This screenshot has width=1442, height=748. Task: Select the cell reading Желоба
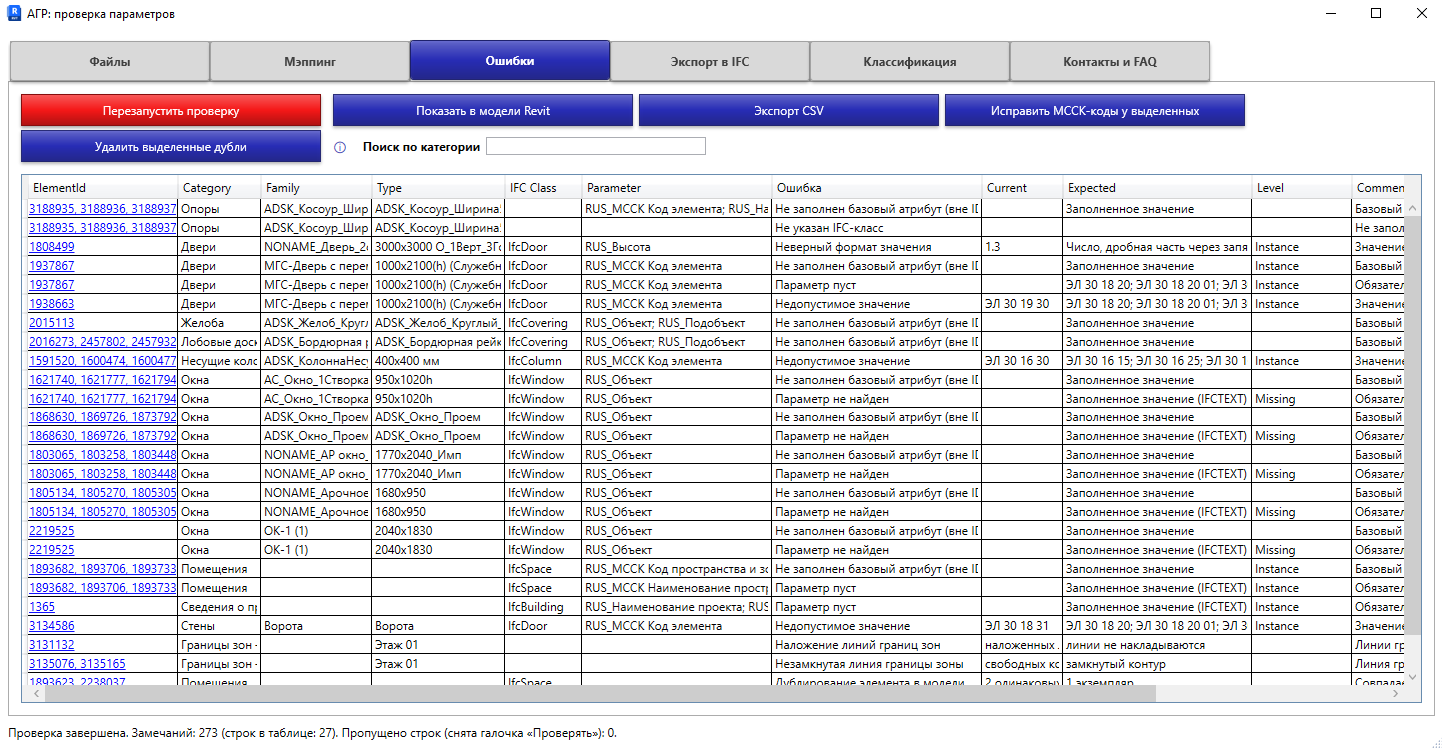pyautogui.click(x=219, y=323)
